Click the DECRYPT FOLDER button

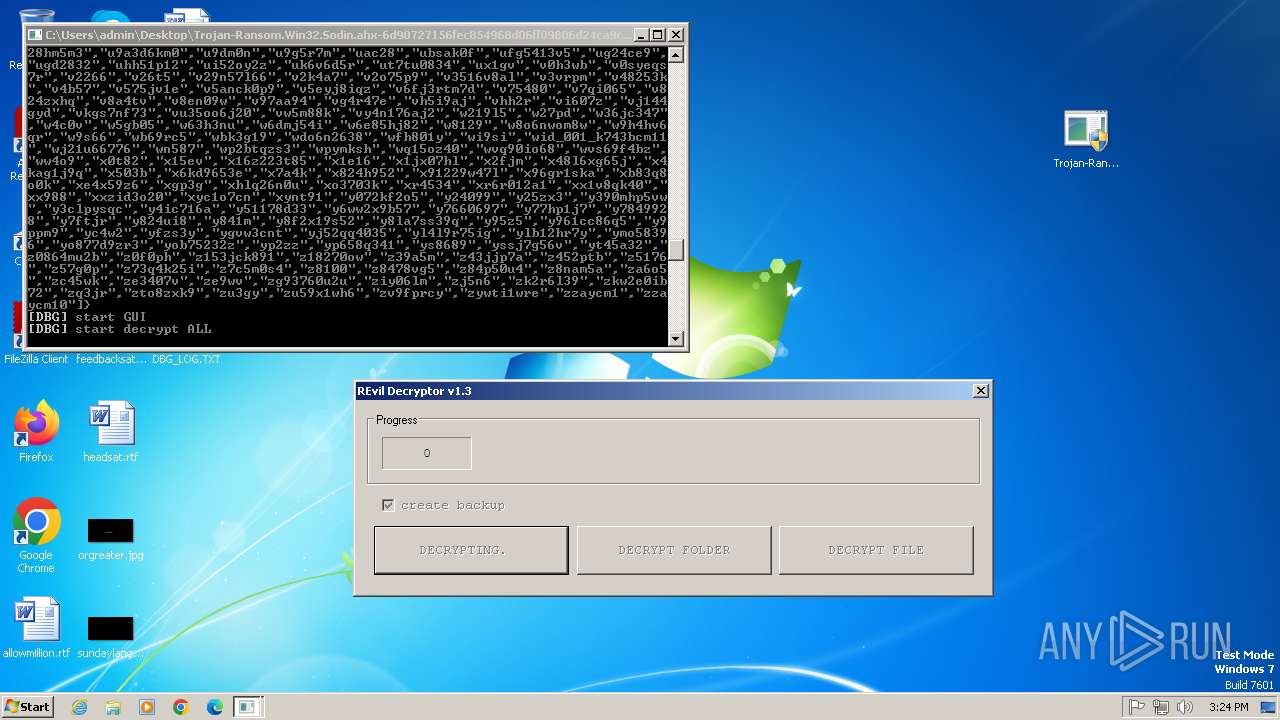(674, 550)
